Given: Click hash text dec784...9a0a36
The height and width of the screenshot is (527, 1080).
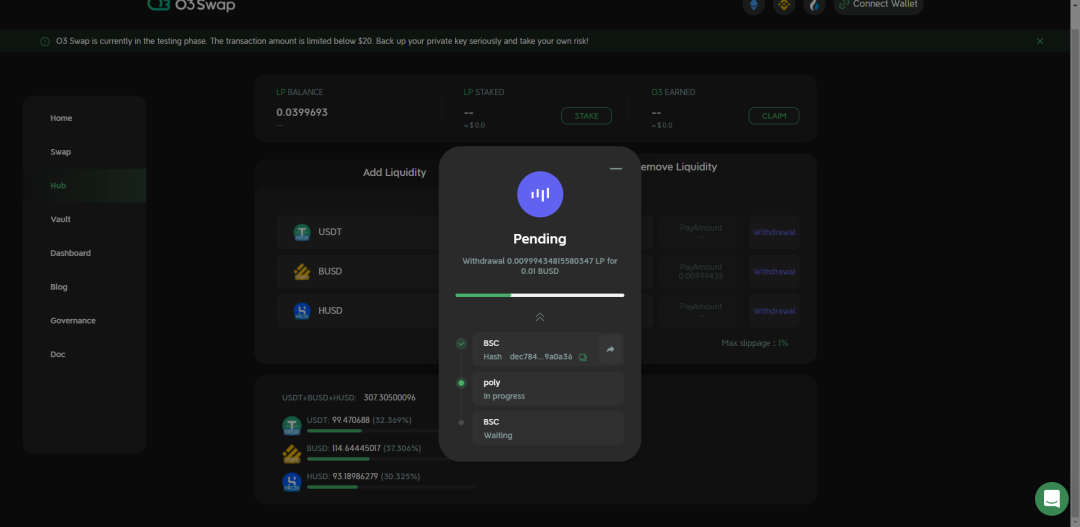Looking at the screenshot, I should click(541, 358).
